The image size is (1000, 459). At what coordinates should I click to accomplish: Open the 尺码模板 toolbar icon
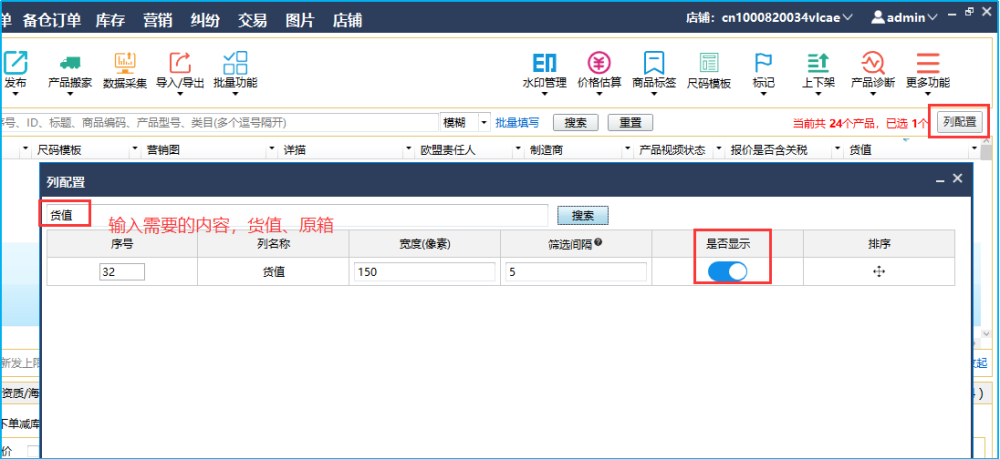tap(709, 62)
